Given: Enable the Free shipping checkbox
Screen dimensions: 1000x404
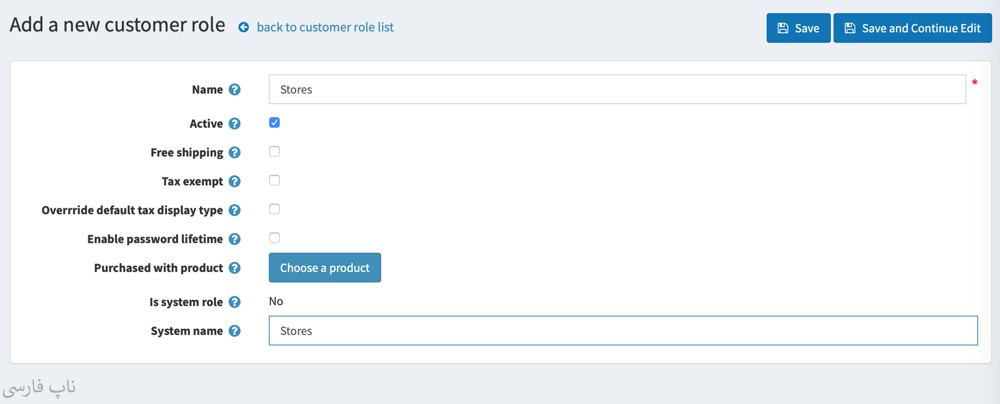Looking at the screenshot, I should point(274,152).
